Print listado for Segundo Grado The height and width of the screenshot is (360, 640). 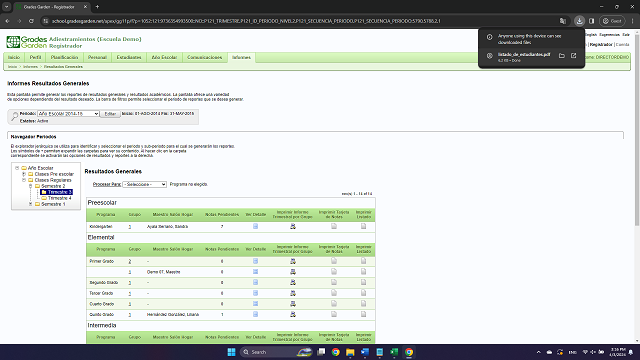[363, 282]
